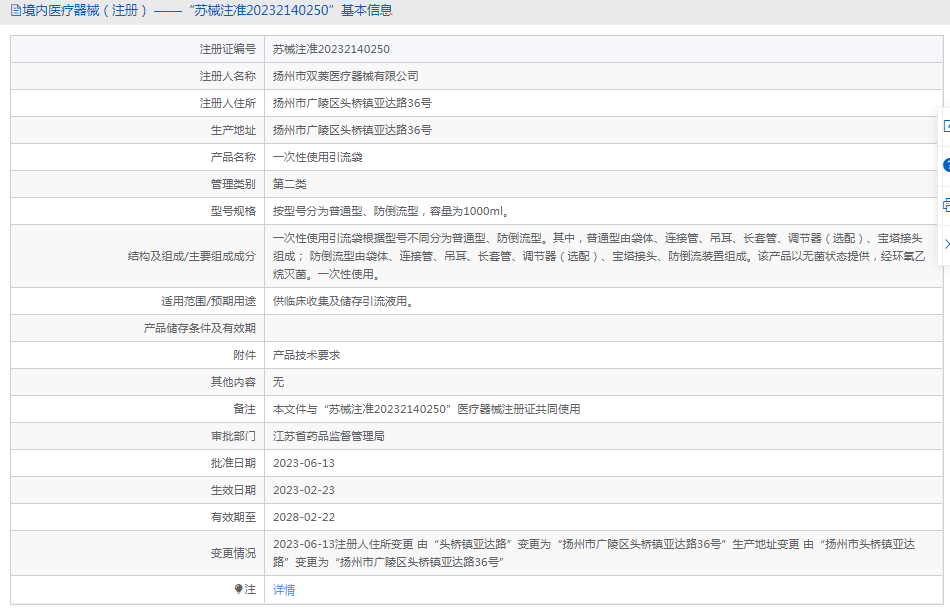
Task: Click the 注册证编号 label cell
Action: coord(228,49)
